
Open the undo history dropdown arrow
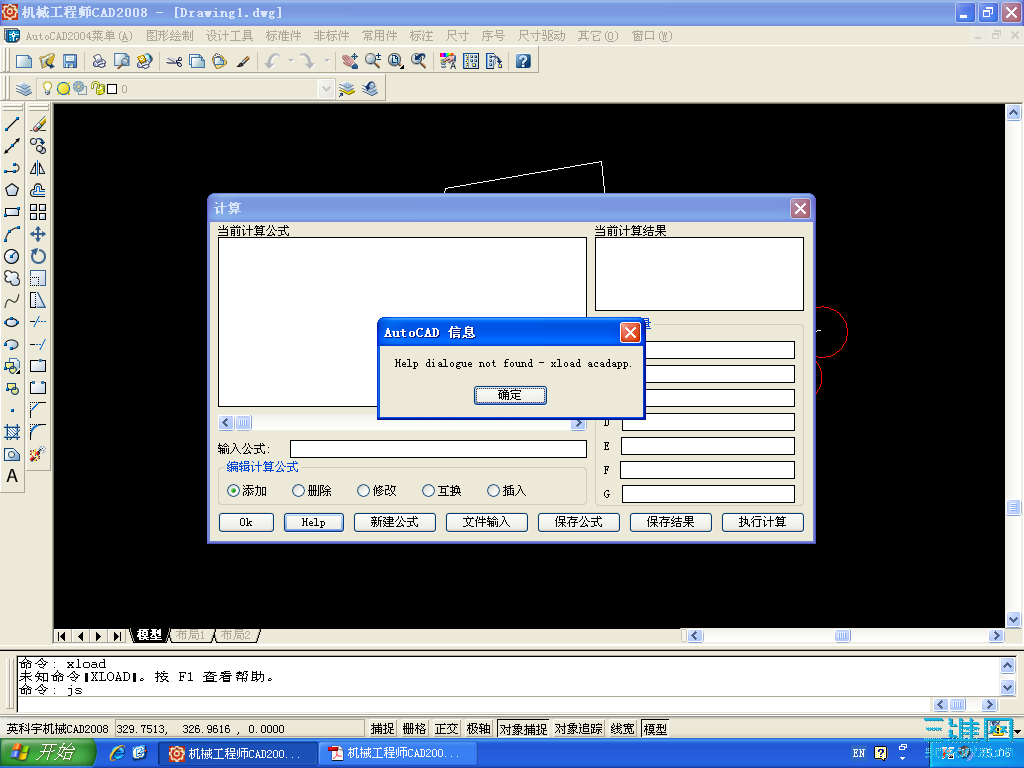pos(291,61)
